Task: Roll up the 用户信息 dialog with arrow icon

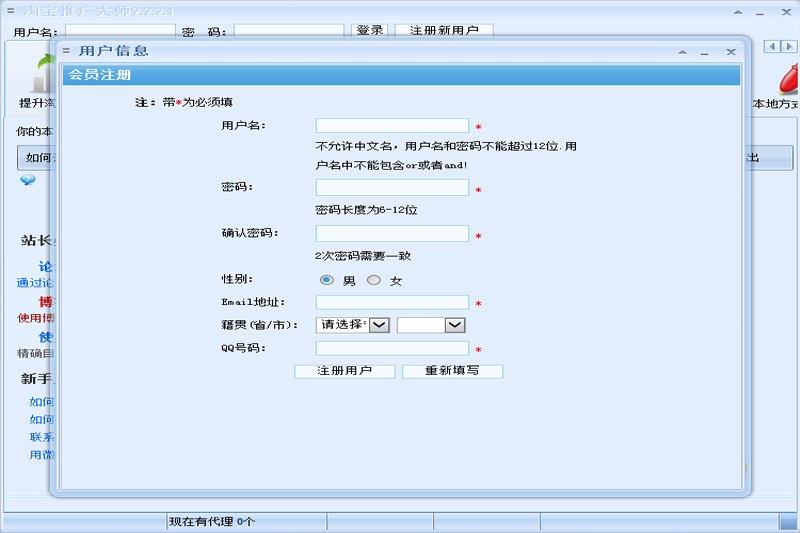Action: point(682,52)
